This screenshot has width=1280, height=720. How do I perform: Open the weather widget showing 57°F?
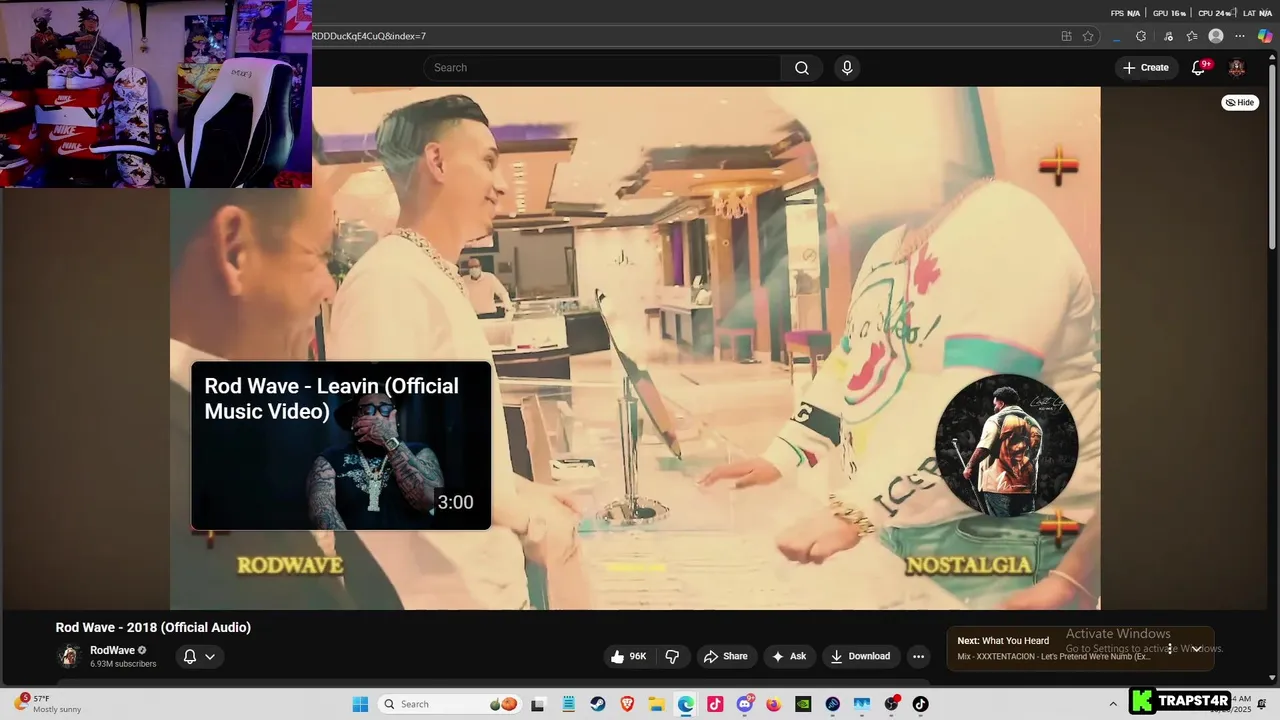click(x=48, y=704)
